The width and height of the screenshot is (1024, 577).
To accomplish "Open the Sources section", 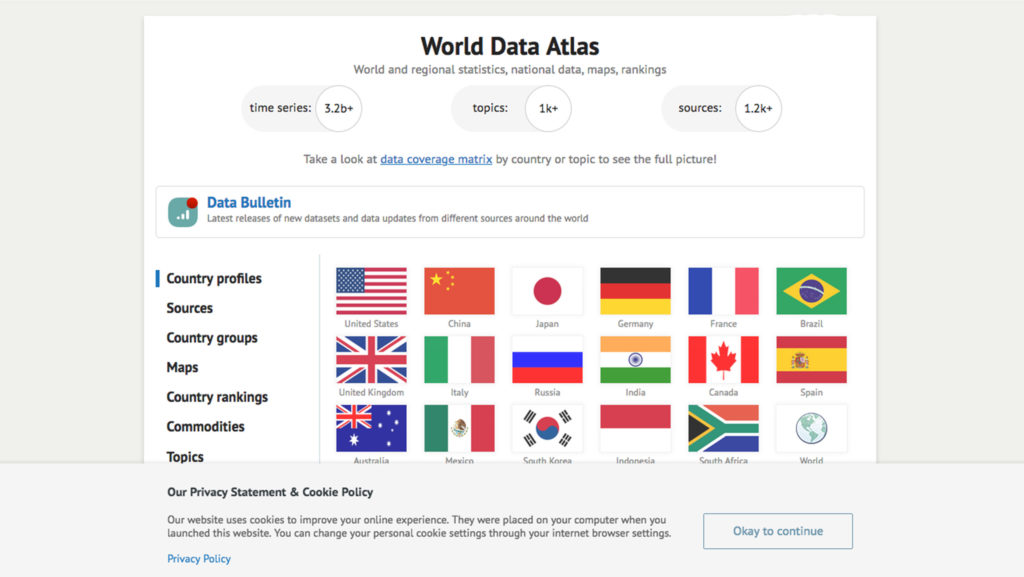I will [x=189, y=308].
